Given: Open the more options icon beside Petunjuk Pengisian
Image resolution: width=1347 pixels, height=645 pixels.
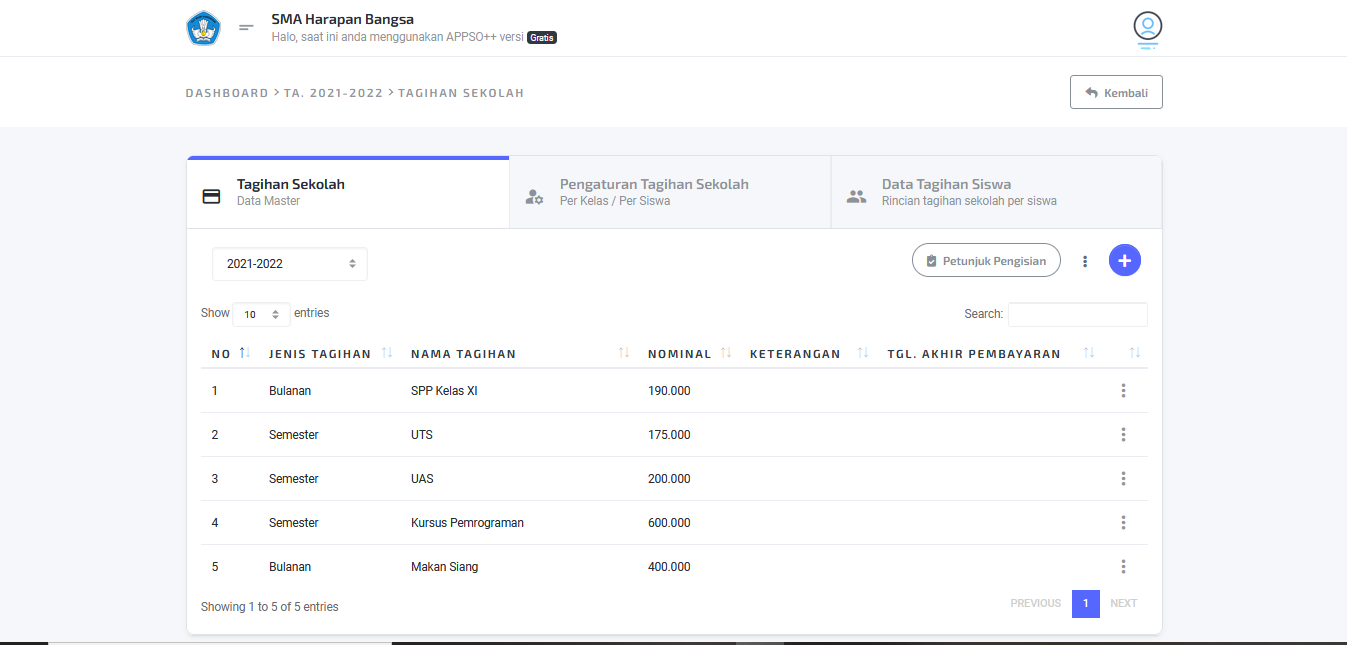Looking at the screenshot, I should coord(1085,261).
